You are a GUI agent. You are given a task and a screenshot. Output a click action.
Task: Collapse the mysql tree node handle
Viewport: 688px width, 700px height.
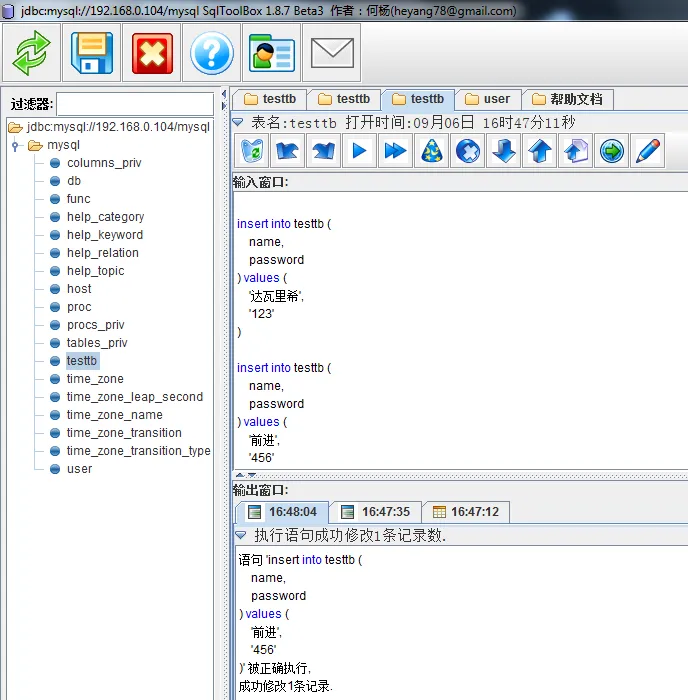[15, 146]
